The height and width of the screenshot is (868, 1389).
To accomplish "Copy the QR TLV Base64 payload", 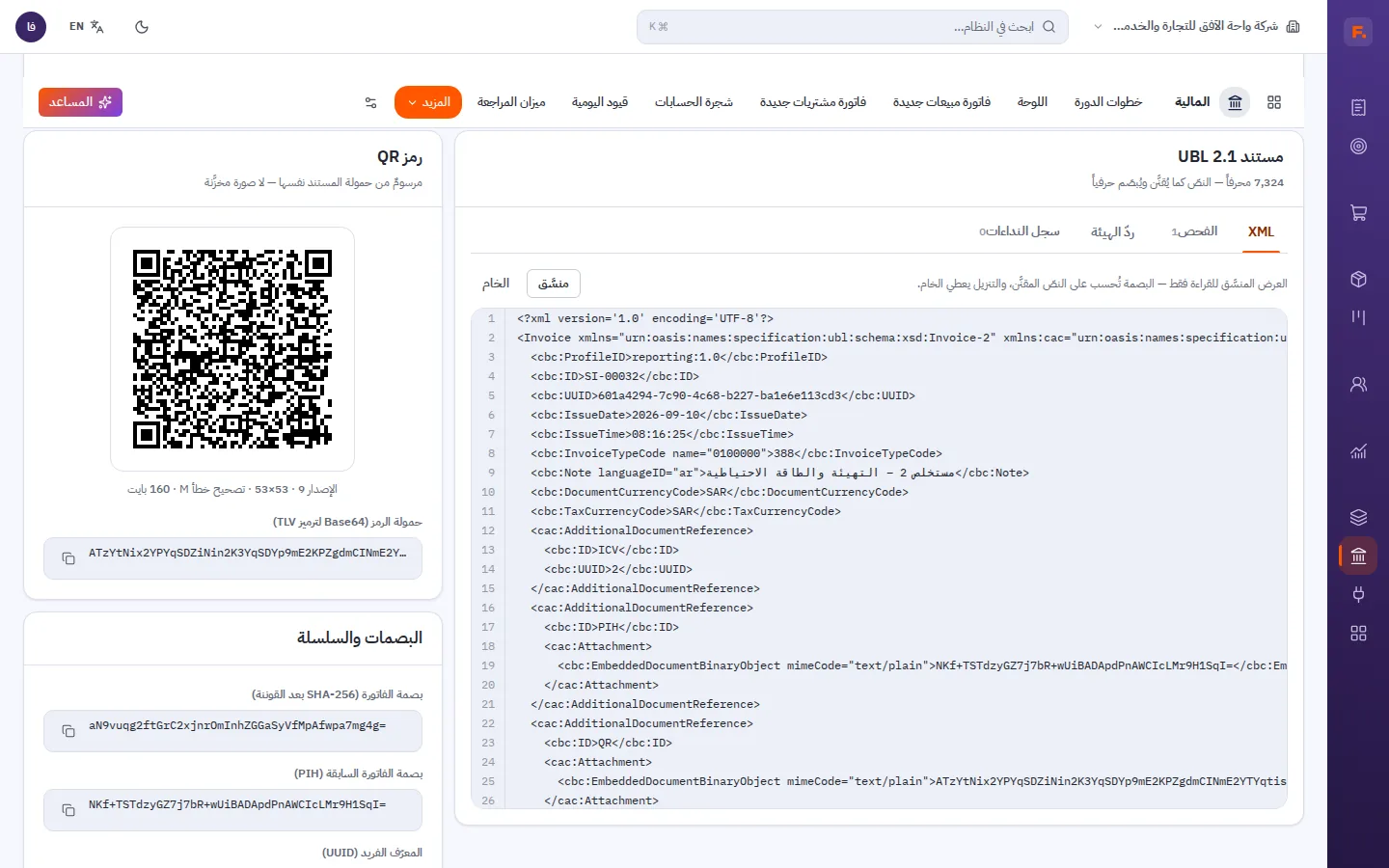I will (68, 558).
